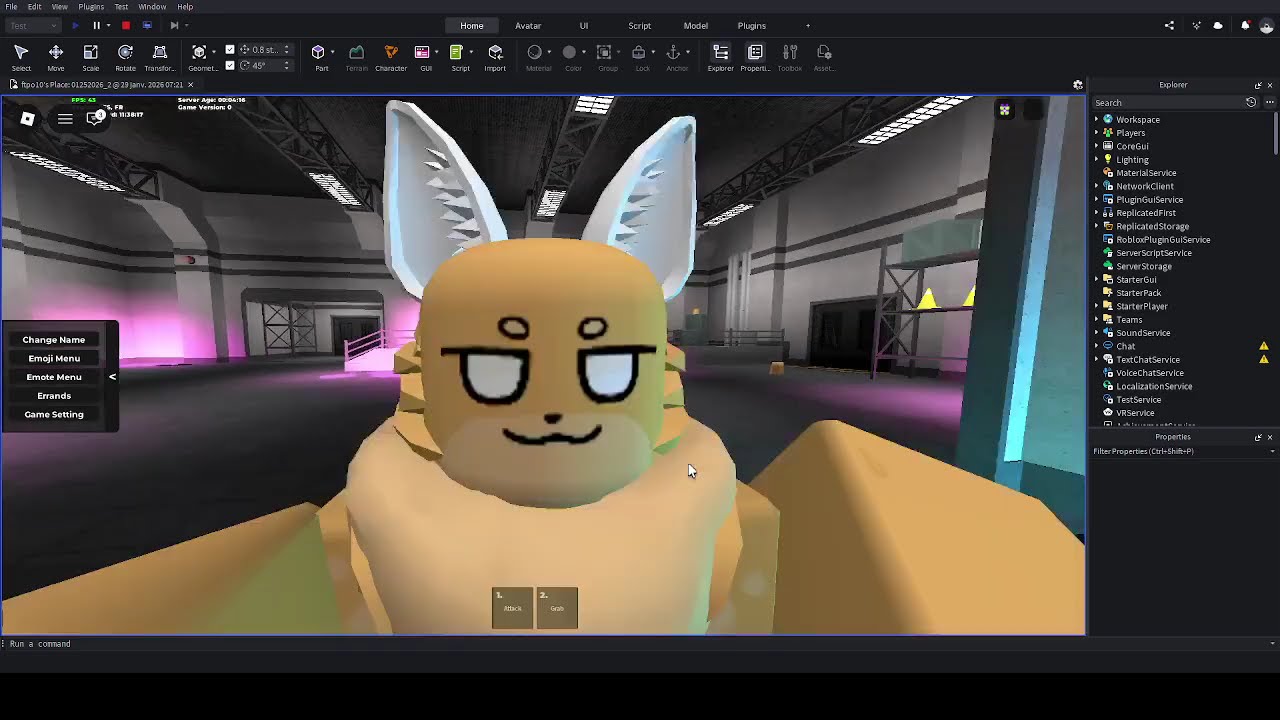This screenshot has height=720, width=1280.
Task: Pause the running playtest
Action: [96, 25]
